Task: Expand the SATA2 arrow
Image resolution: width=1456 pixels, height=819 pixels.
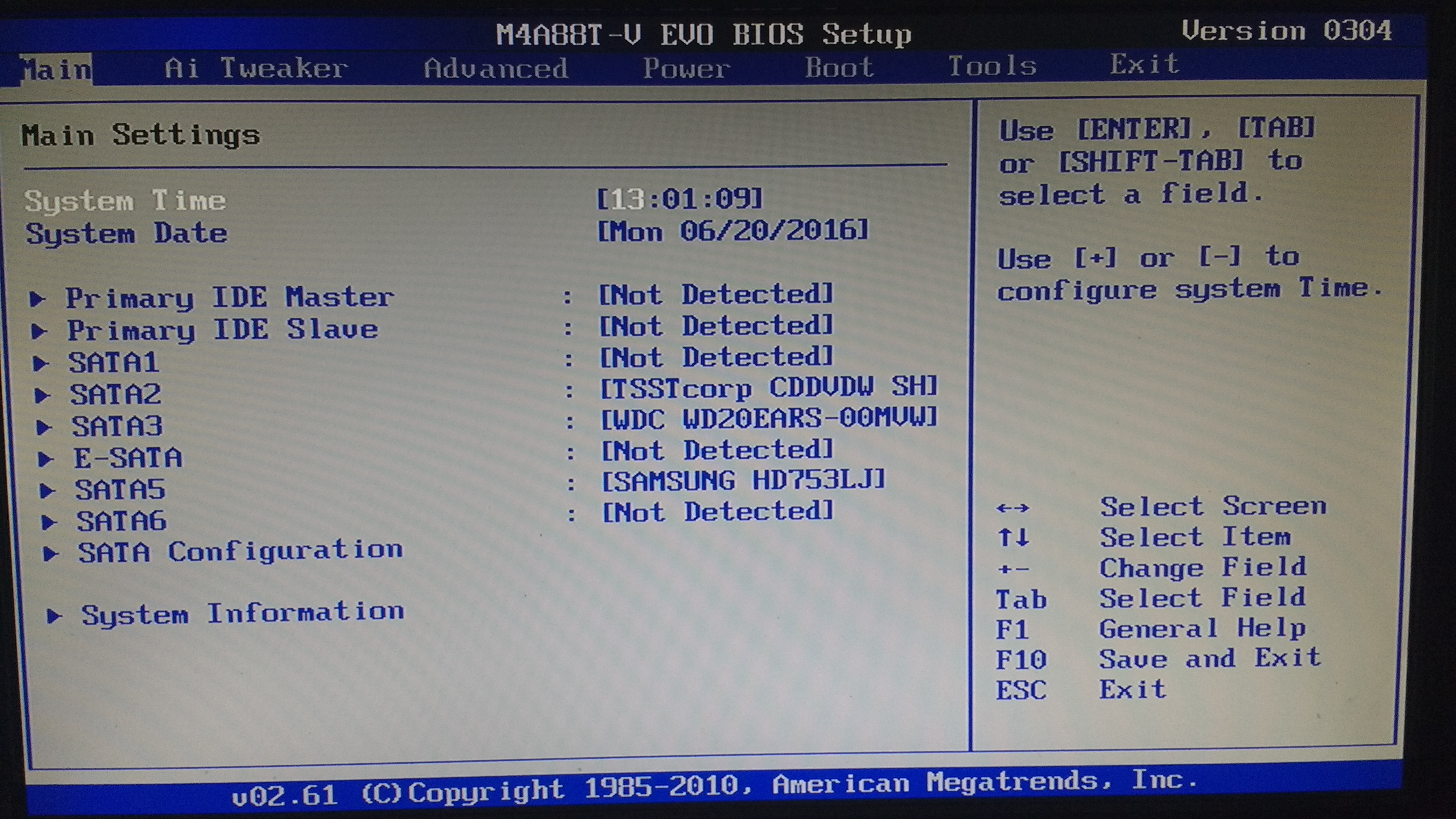Action: [42, 395]
